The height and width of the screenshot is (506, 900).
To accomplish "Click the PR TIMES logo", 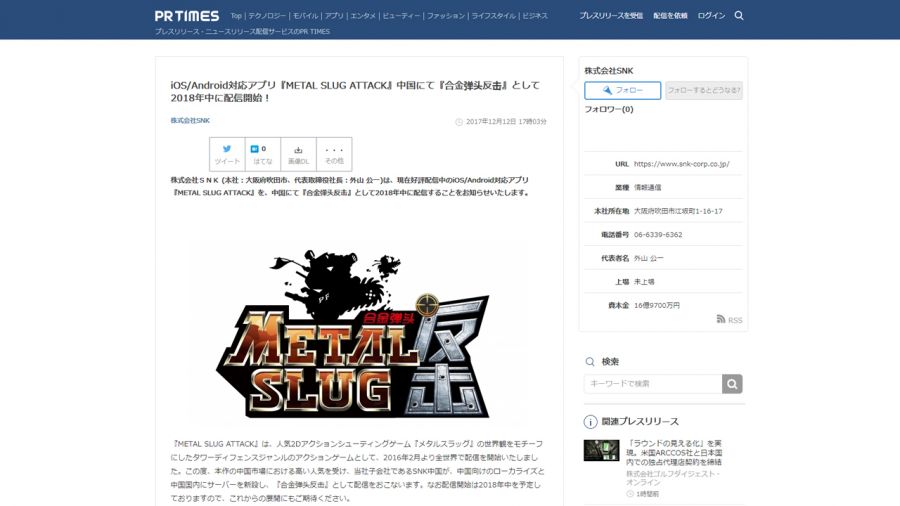I will coord(186,16).
